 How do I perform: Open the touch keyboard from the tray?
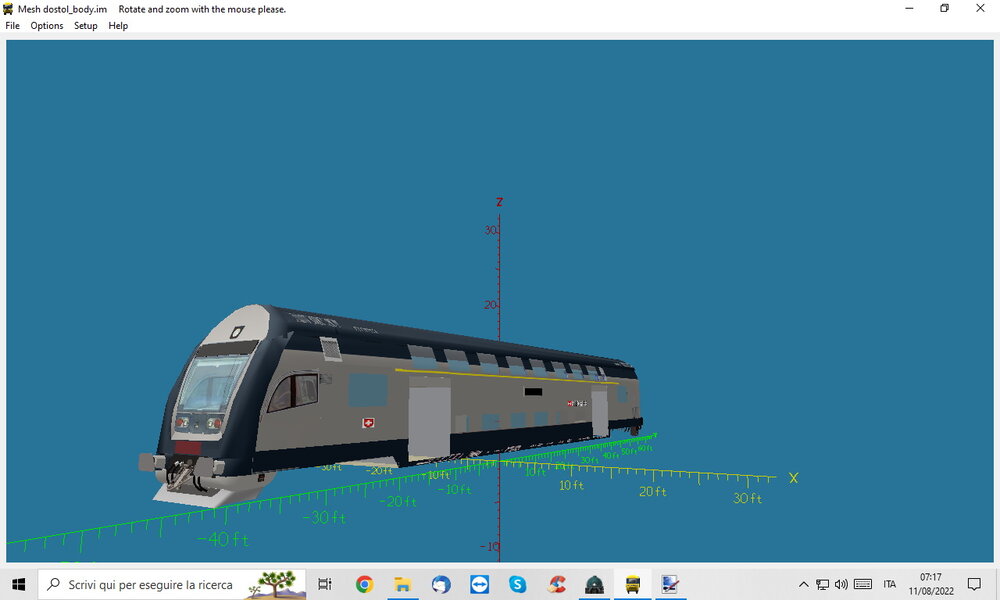click(863, 584)
